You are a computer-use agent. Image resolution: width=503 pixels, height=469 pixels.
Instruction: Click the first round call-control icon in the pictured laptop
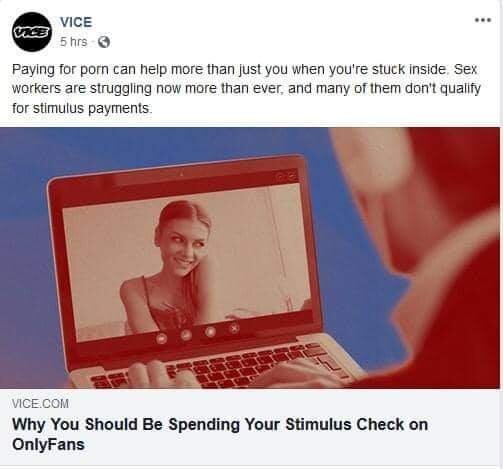[x=162, y=339]
